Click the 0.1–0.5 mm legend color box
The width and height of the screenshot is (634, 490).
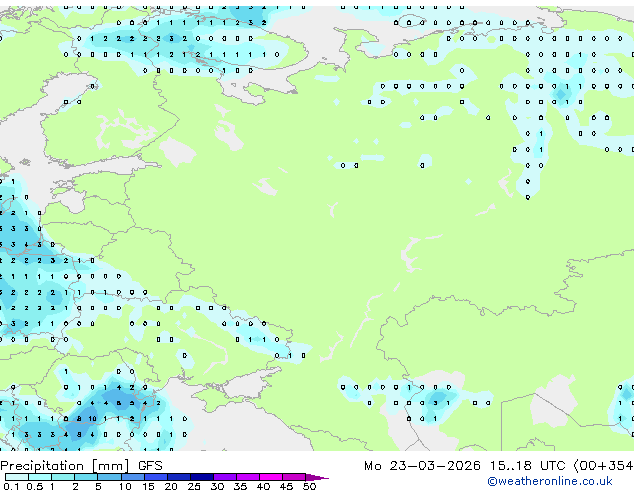17,477
